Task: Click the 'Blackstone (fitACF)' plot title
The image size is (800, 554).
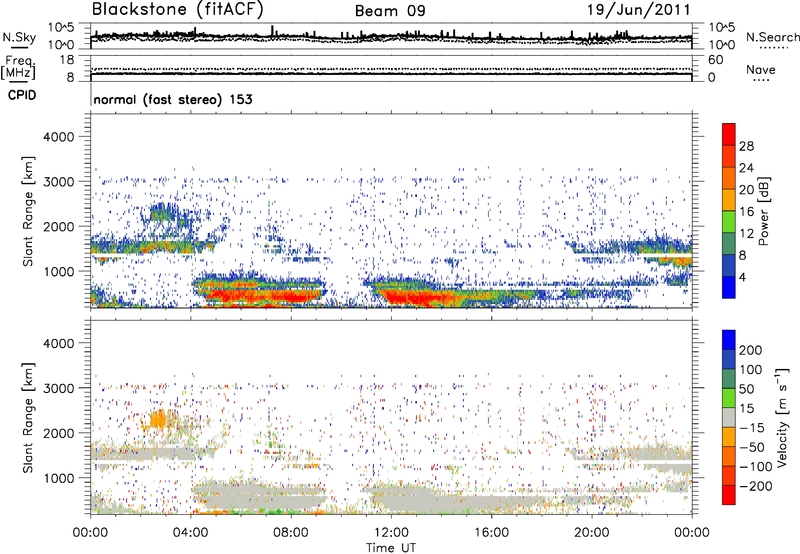Action: tap(178, 9)
